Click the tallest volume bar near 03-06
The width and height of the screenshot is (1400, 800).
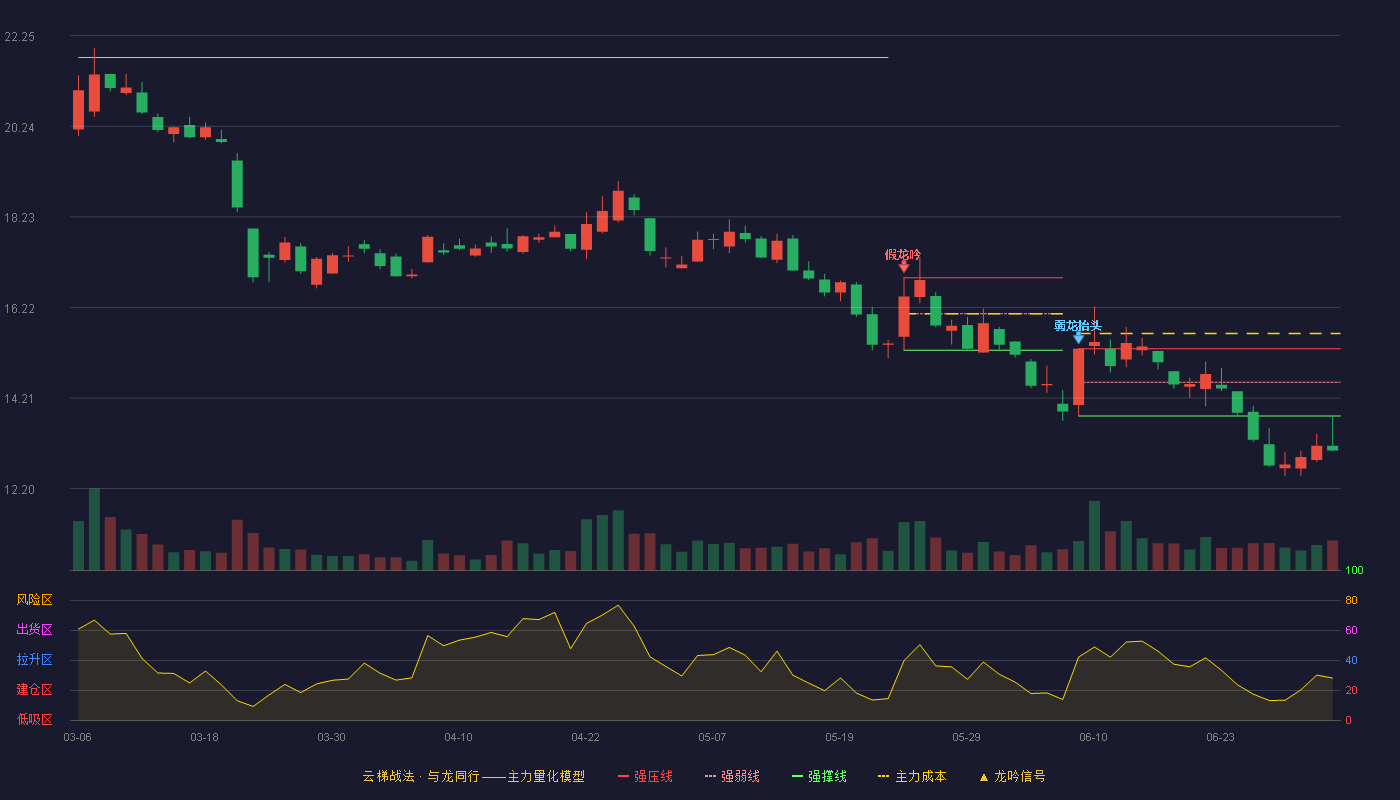click(x=94, y=529)
